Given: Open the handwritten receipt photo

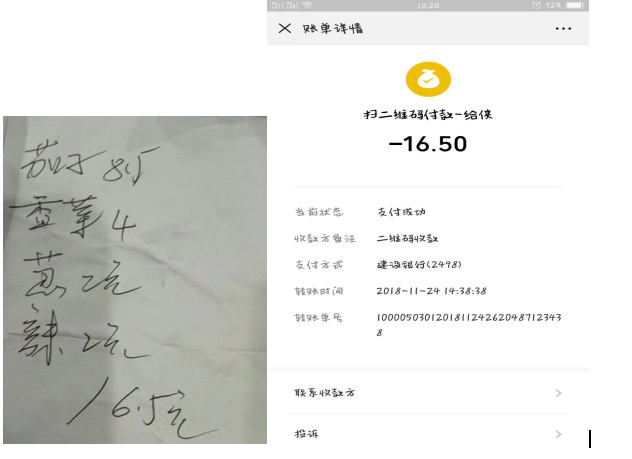Looking at the screenshot, I should point(135,280).
